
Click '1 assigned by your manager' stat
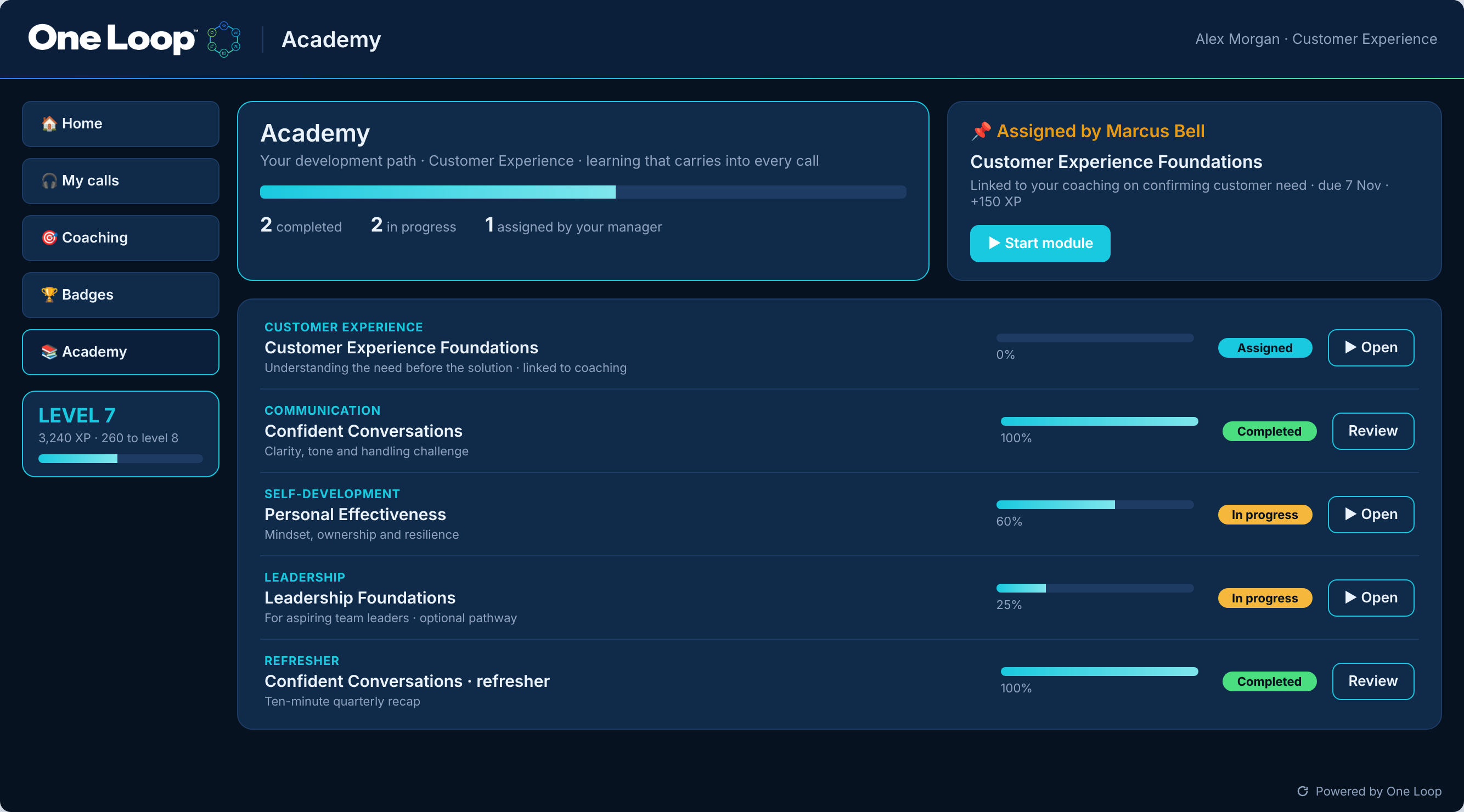coord(573,225)
